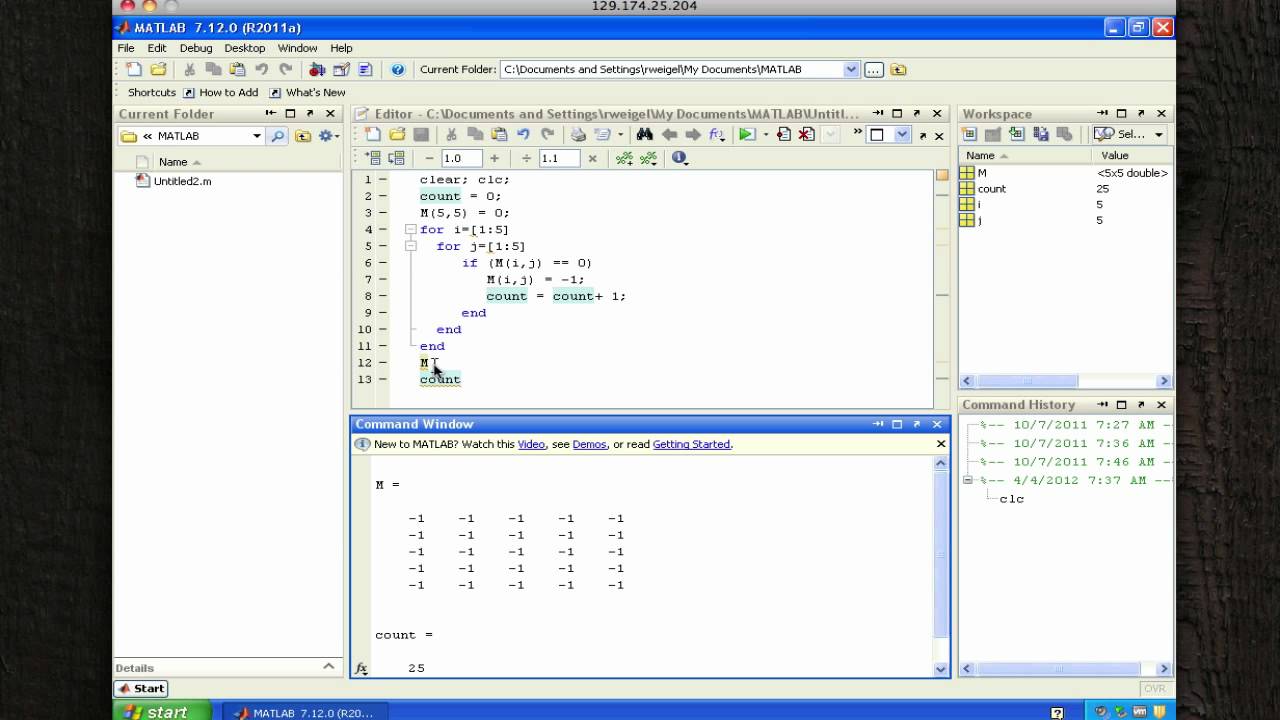Click Browse for folder ellipsis button
The width and height of the screenshot is (1280, 720).
click(x=874, y=70)
